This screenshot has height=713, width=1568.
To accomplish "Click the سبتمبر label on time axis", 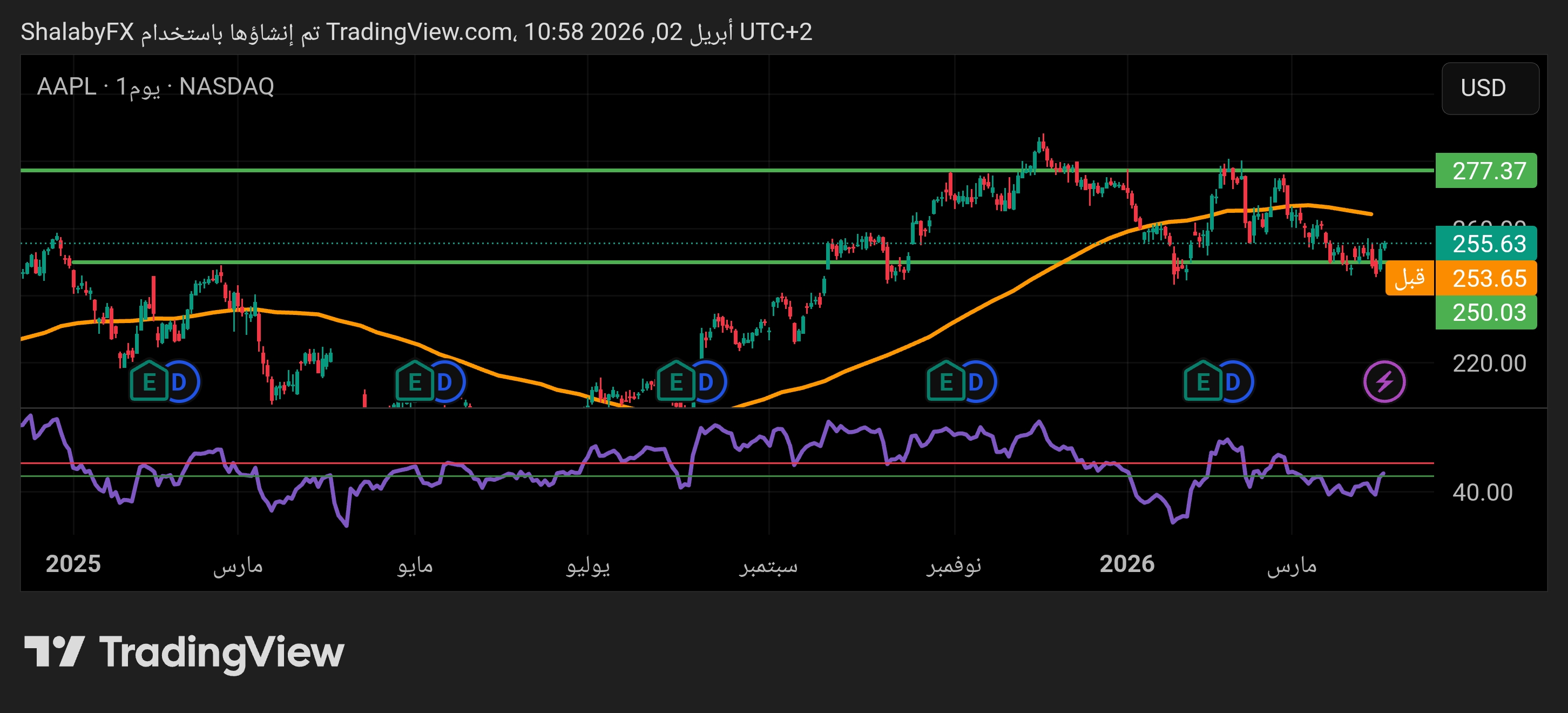I will tap(768, 565).
